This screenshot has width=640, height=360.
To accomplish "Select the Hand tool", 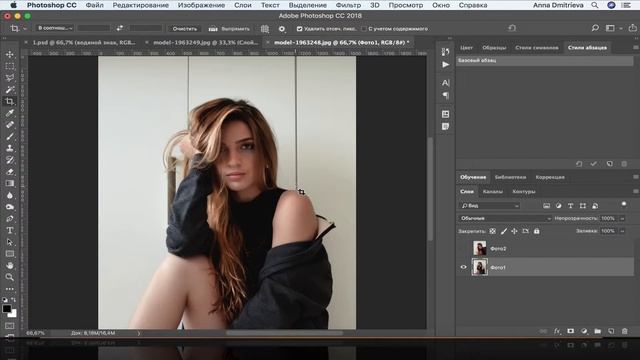I will pyautogui.click(x=10, y=266).
